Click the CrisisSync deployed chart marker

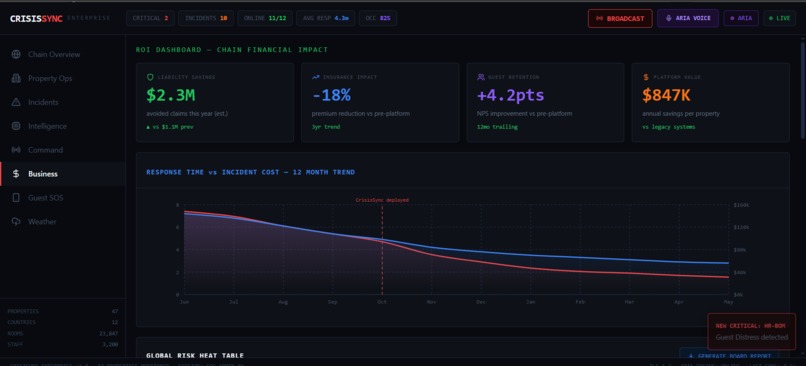tap(382, 200)
